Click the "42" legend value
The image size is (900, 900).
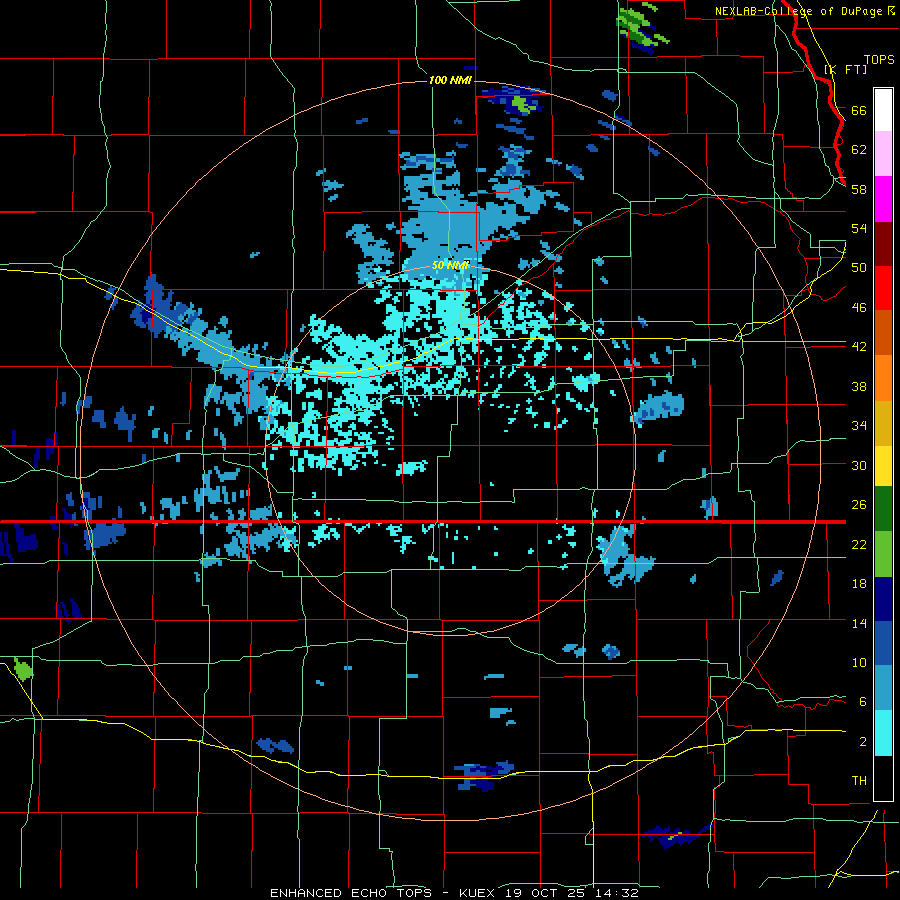(x=859, y=347)
